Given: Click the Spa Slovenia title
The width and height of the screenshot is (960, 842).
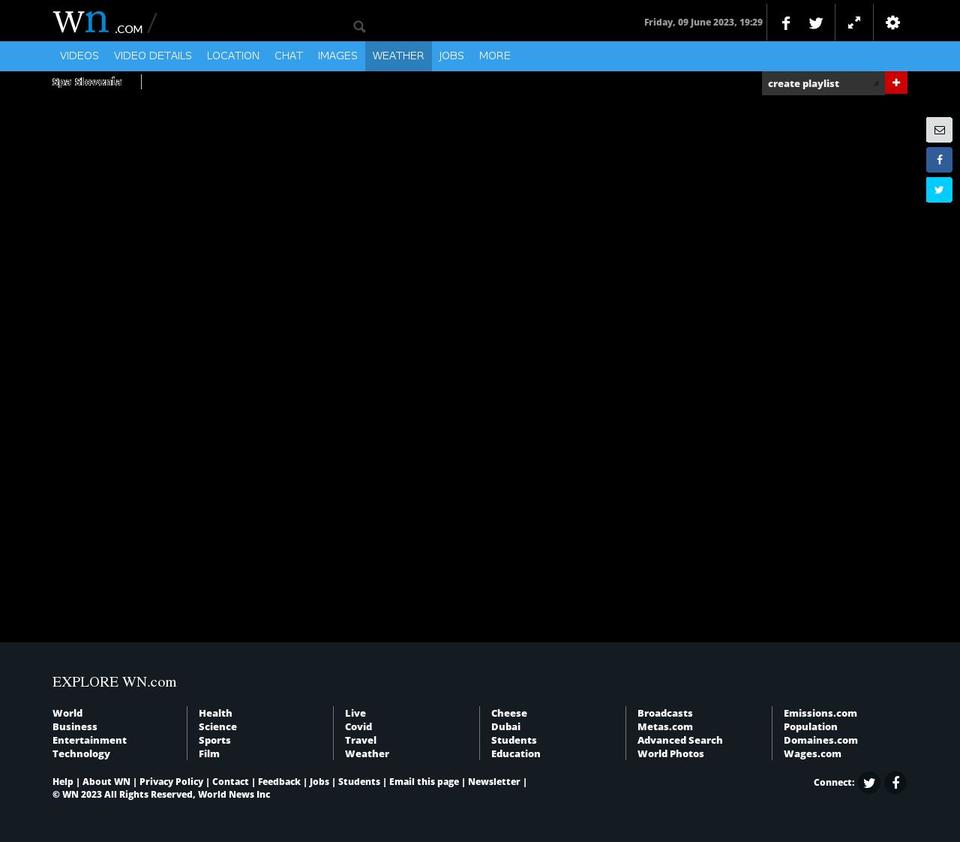Looking at the screenshot, I should tap(87, 82).
